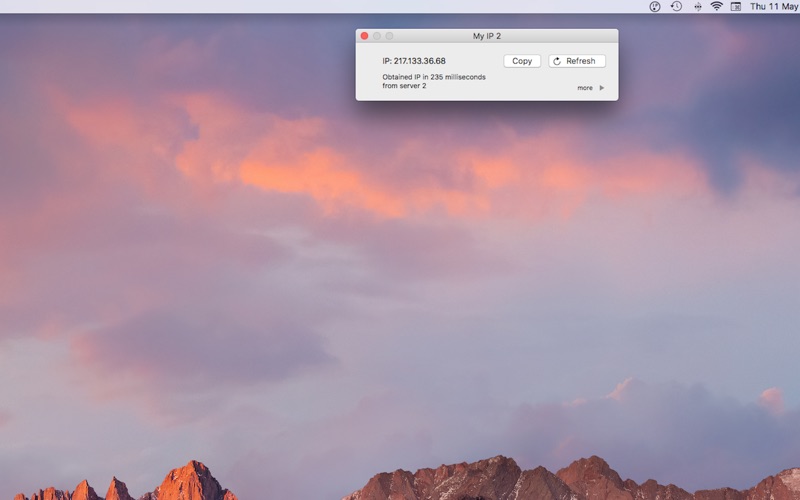The image size is (800, 500).
Task: Click the desktop wallpaper mountain peak
Action: [x=193, y=468]
